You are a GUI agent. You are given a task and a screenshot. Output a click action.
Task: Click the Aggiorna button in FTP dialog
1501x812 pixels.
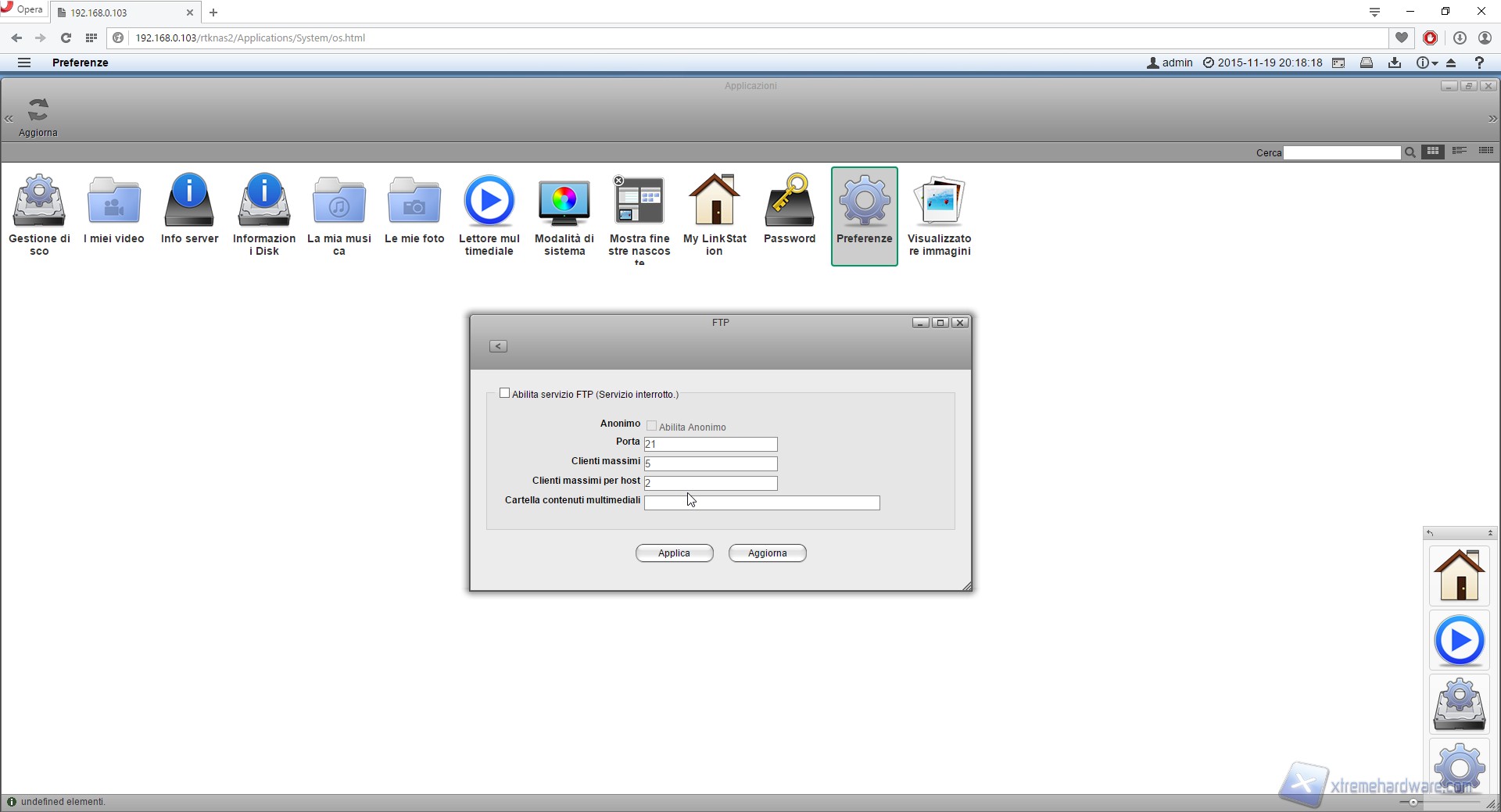(767, 553)
